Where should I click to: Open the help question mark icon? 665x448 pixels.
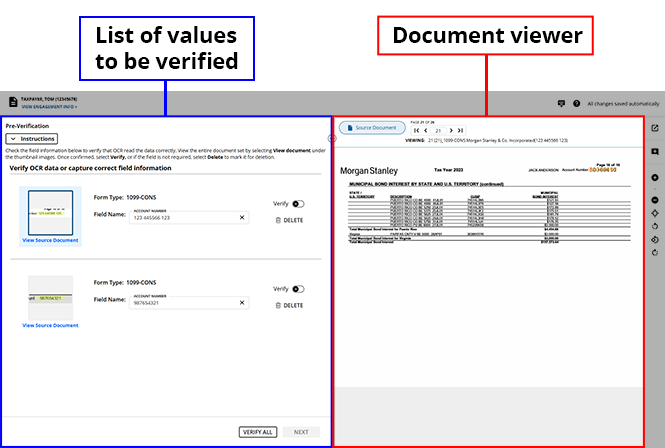coord(576,104)
